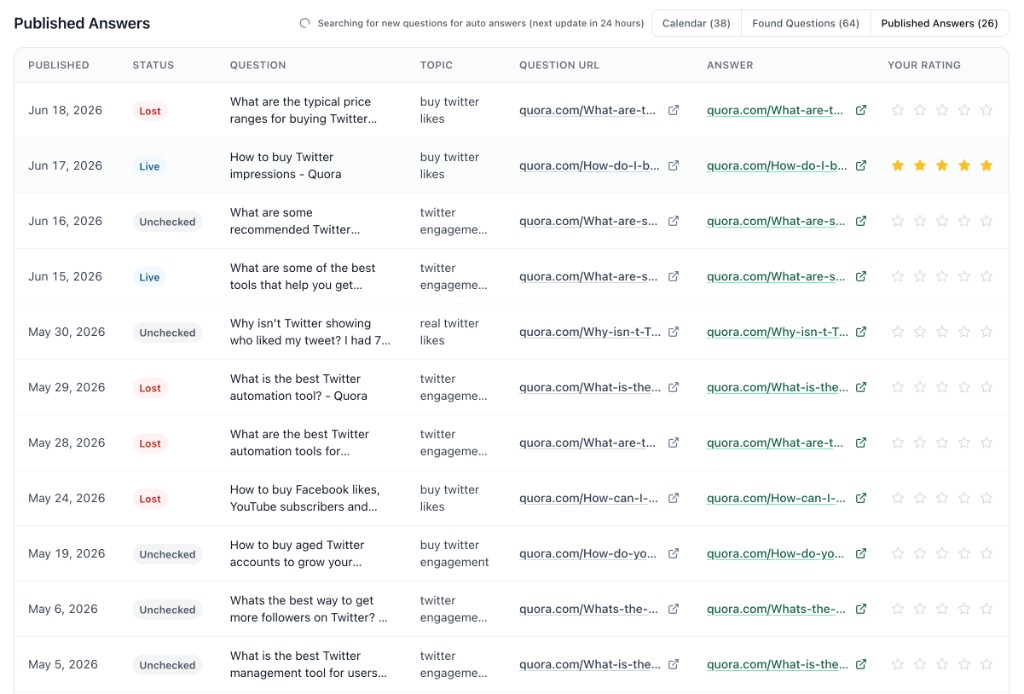Image resolution: width=1024 pixels, height=694 pixels.
Task: Open external link icon for Jun 17 question URL
Action: click(x=673, y=166)
